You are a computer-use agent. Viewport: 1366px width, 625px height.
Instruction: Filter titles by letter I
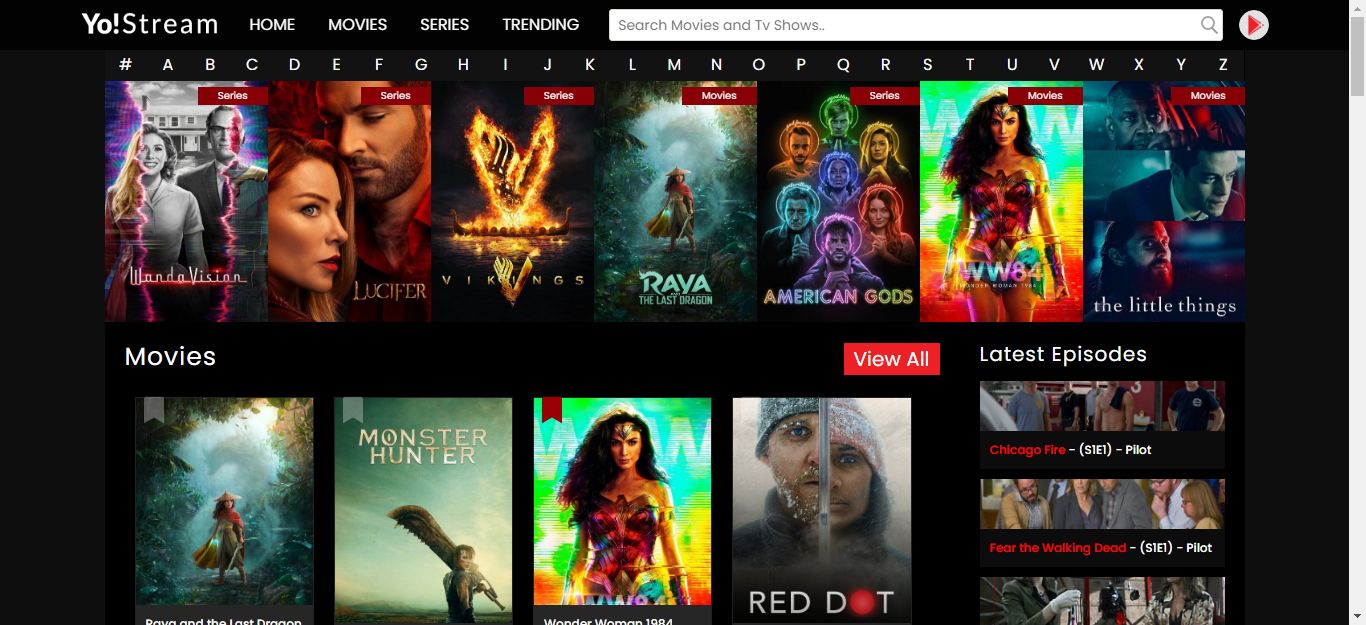pyautogui.click(x=505, y=64)
